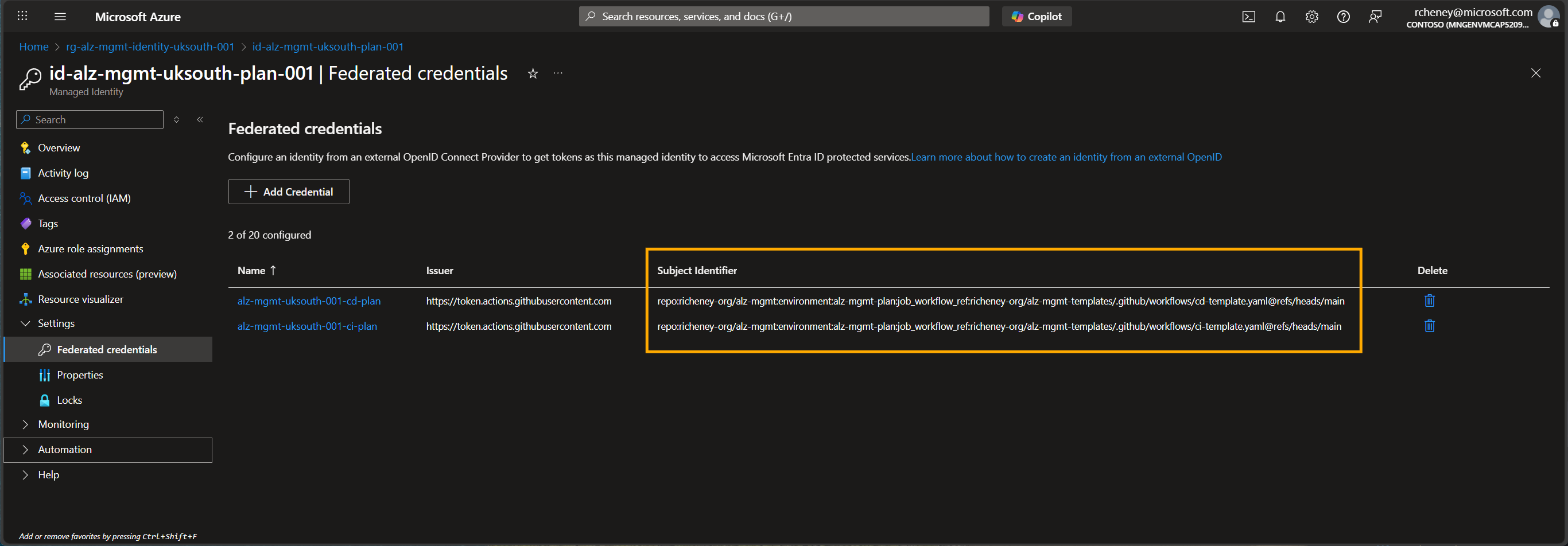This screenshot has height=546, width=1568.
Task: Star id-alz-mgmt-uksouth-plan-001 as favorite
Action: (533, 73)
